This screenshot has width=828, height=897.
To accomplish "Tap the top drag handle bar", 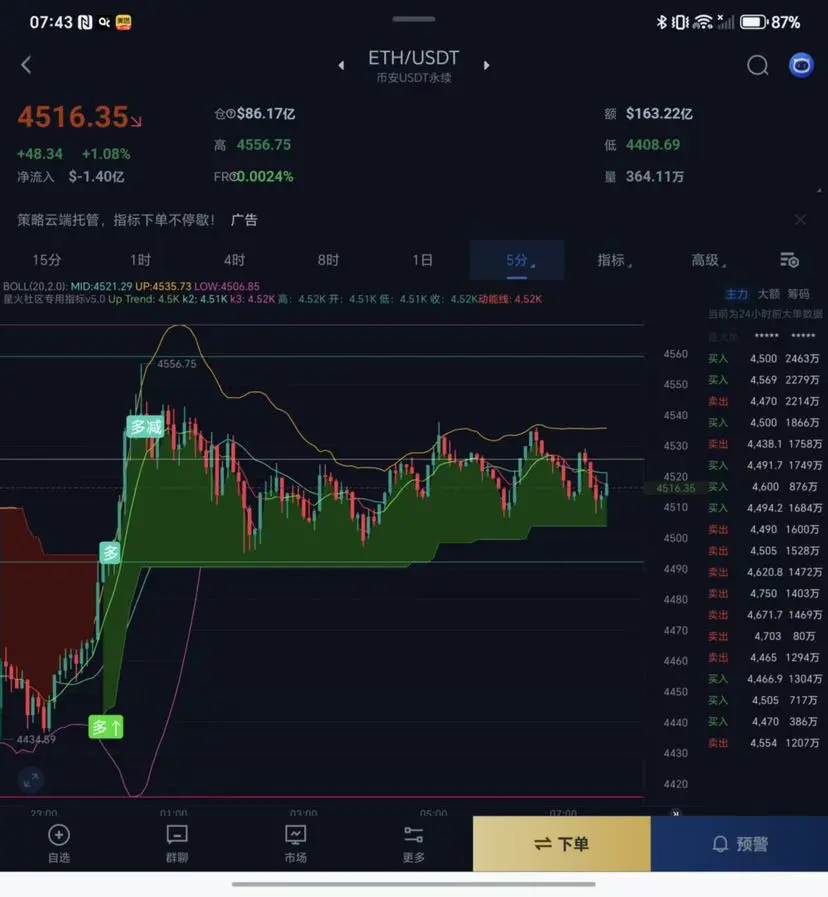I will coord(414,19).
